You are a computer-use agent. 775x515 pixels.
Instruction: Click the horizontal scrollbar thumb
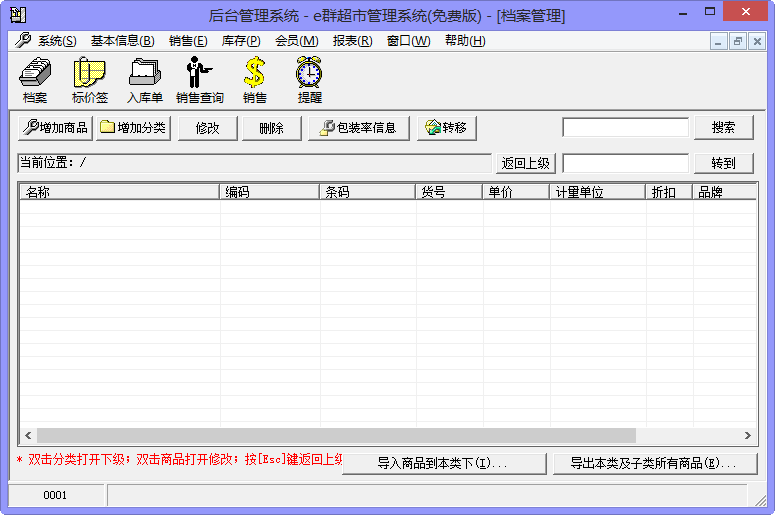pyautogui.click(x=337, y=435)
